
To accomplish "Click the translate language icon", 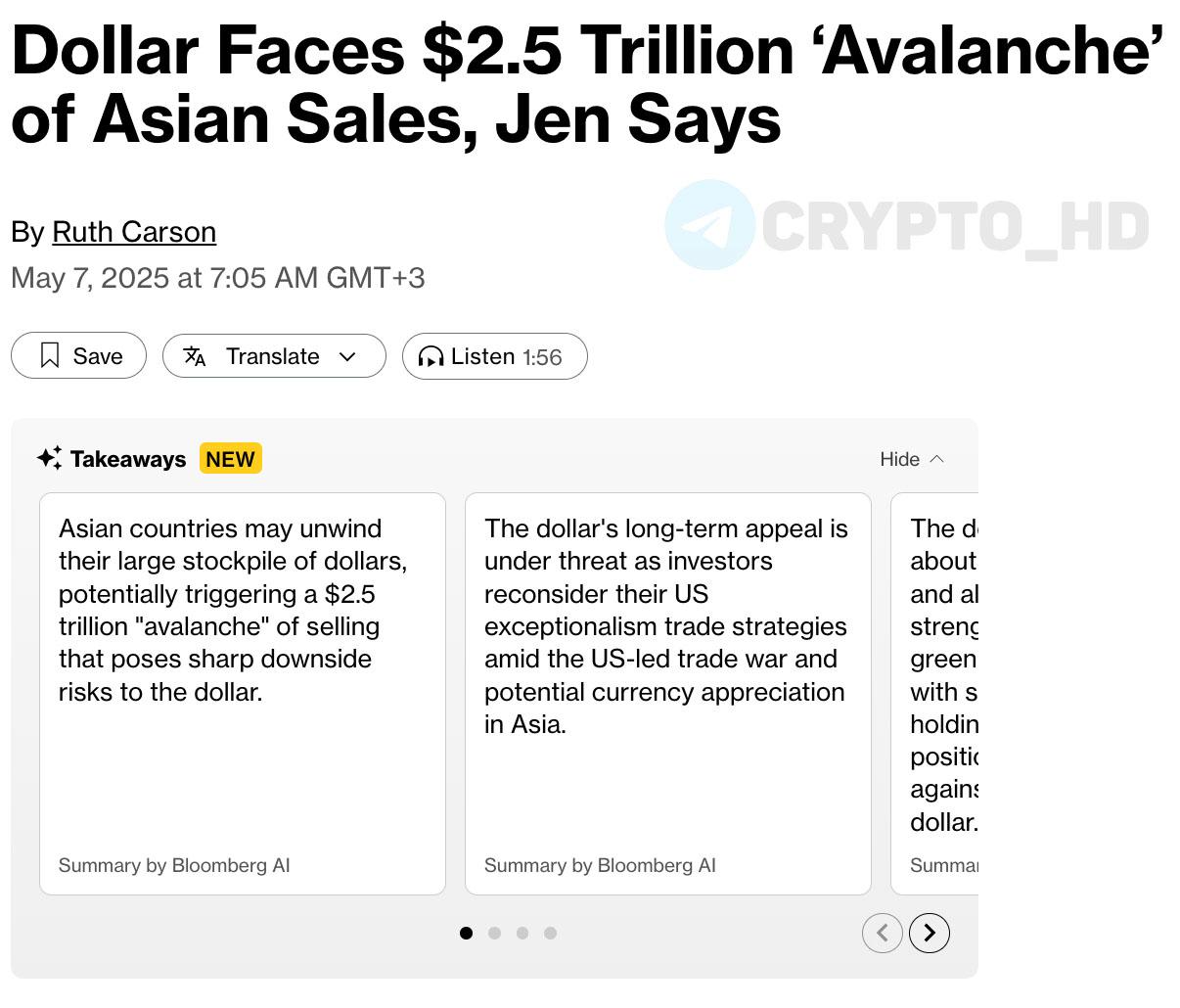I will click(x=195, y=356).
